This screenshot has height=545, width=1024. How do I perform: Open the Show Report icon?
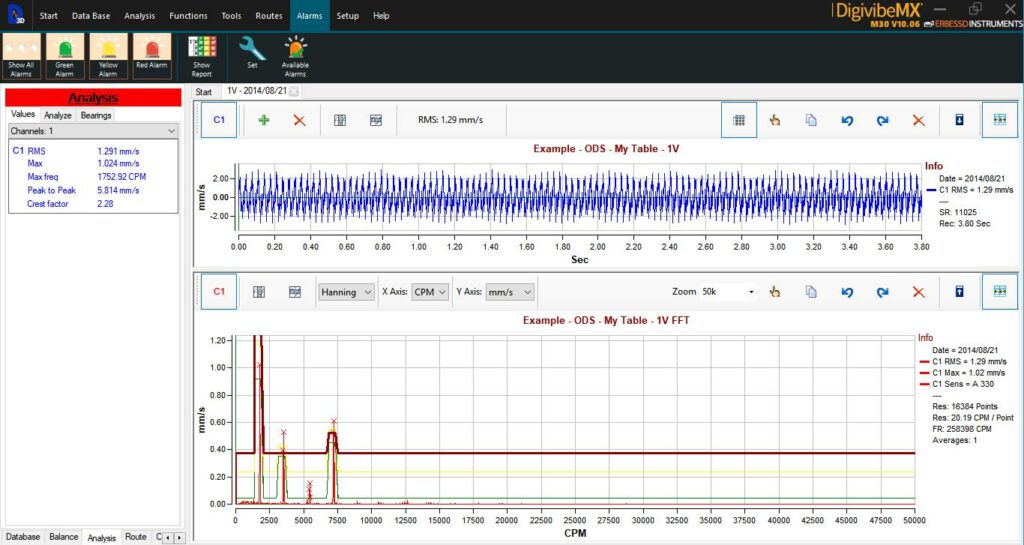pos(202,56)
